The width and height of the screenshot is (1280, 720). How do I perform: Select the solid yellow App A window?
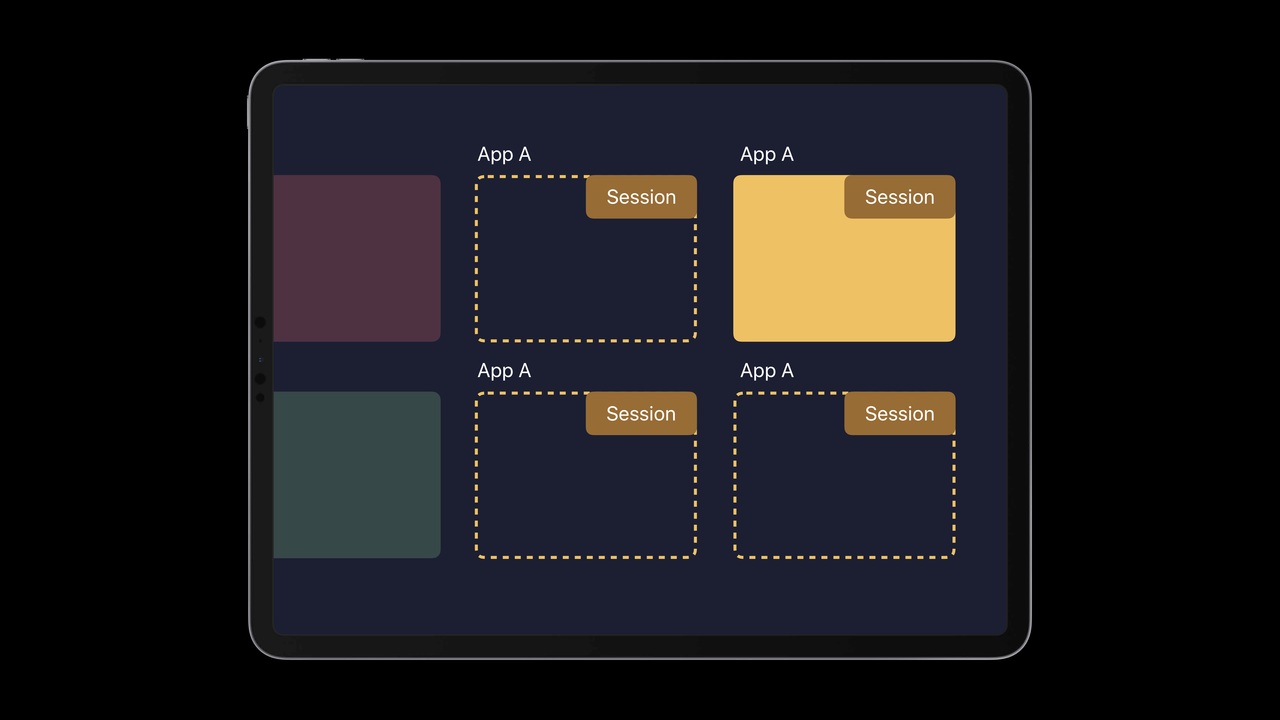click(x=844, y=258)
